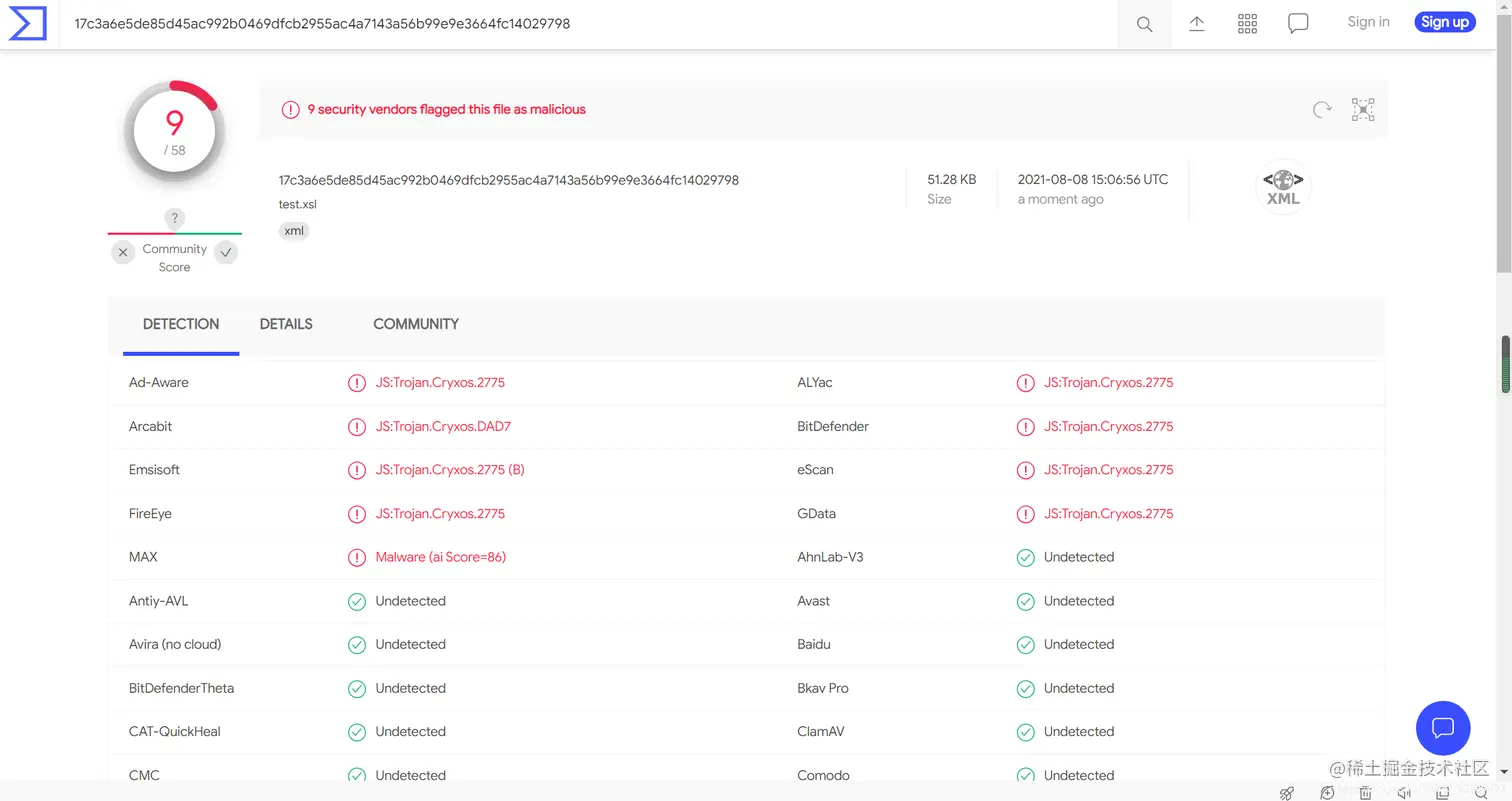The height and width of the screenshot is (801, 1512).
Task: Click the hash search input field
Action: pos(590,24)
